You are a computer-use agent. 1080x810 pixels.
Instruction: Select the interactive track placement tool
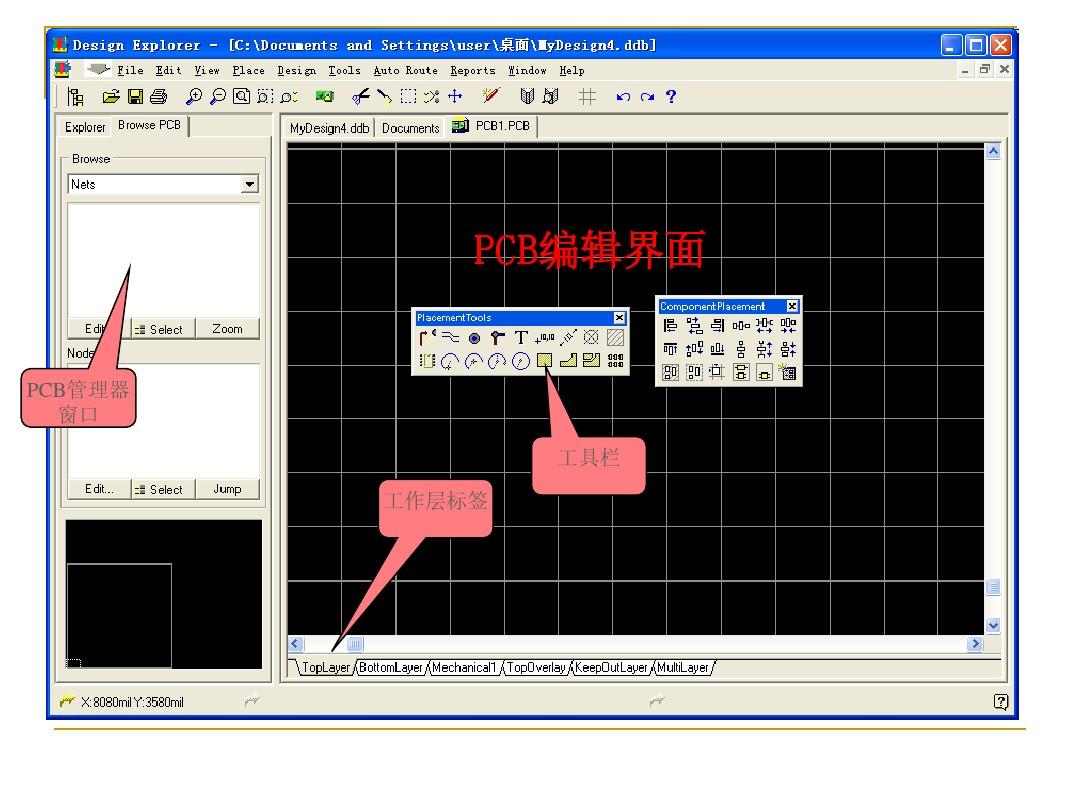pyautogui.click(x=423, y=338)
